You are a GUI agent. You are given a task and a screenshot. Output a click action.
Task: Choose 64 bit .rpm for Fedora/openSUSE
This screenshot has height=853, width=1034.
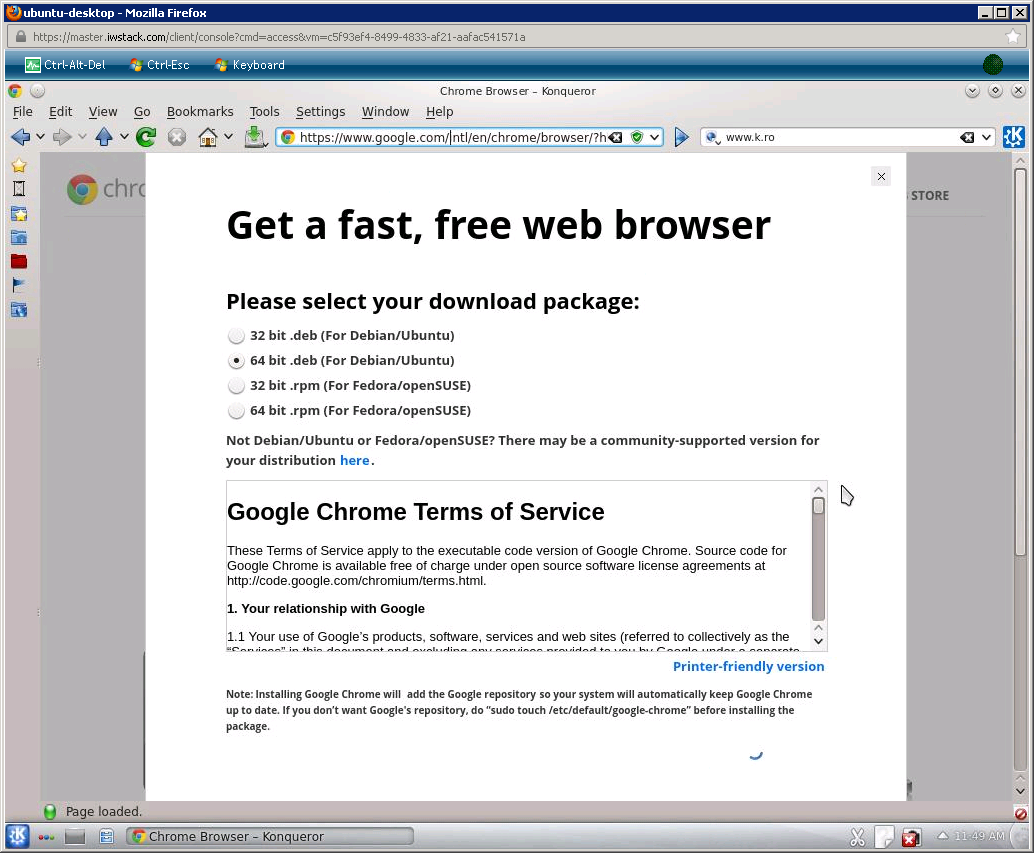pos(236,411)
